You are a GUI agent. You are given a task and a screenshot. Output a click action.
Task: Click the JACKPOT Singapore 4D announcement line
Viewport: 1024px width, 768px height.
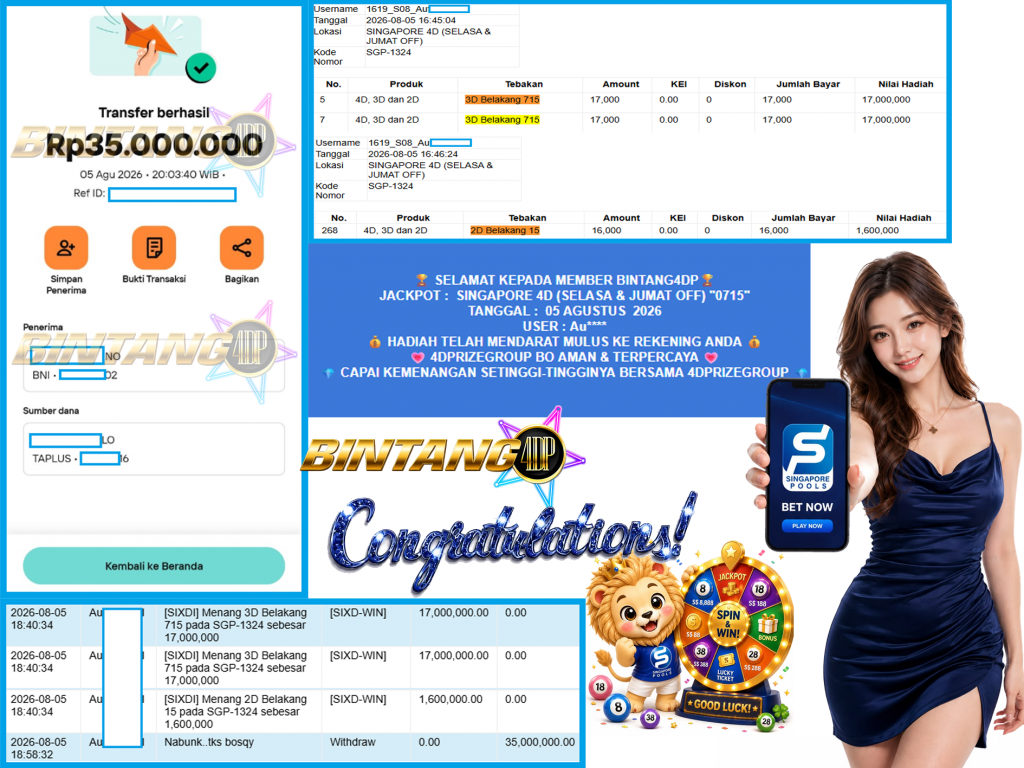564,295
